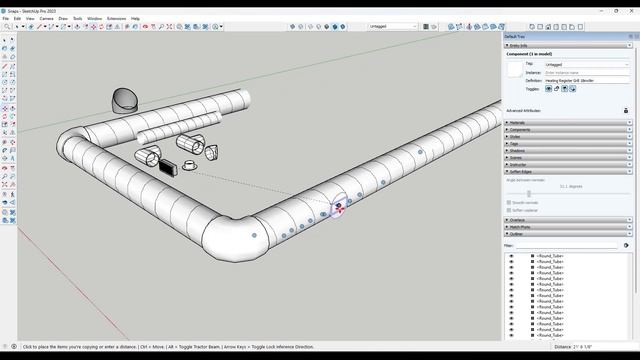Open the File menu

point(6,18)
